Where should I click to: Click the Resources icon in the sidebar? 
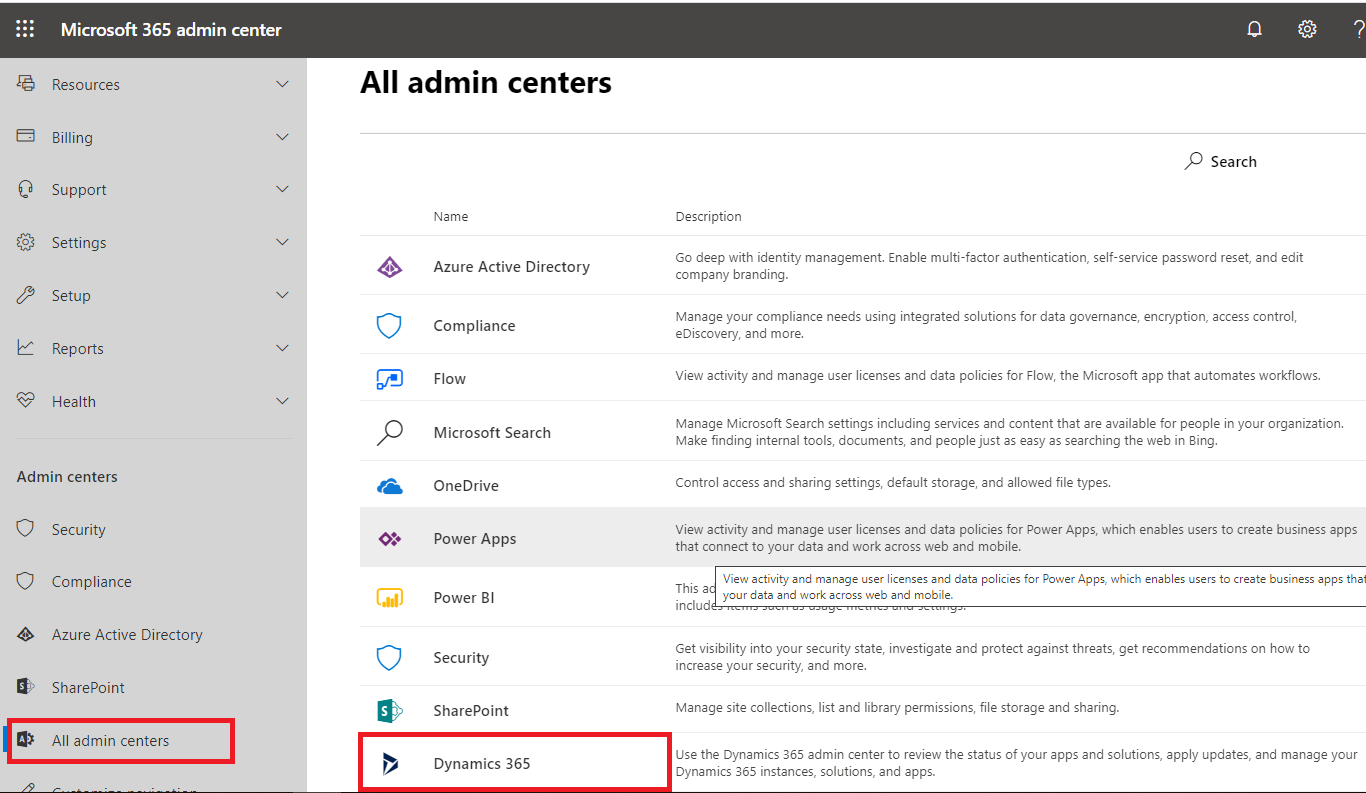click(x=26, y=84)
